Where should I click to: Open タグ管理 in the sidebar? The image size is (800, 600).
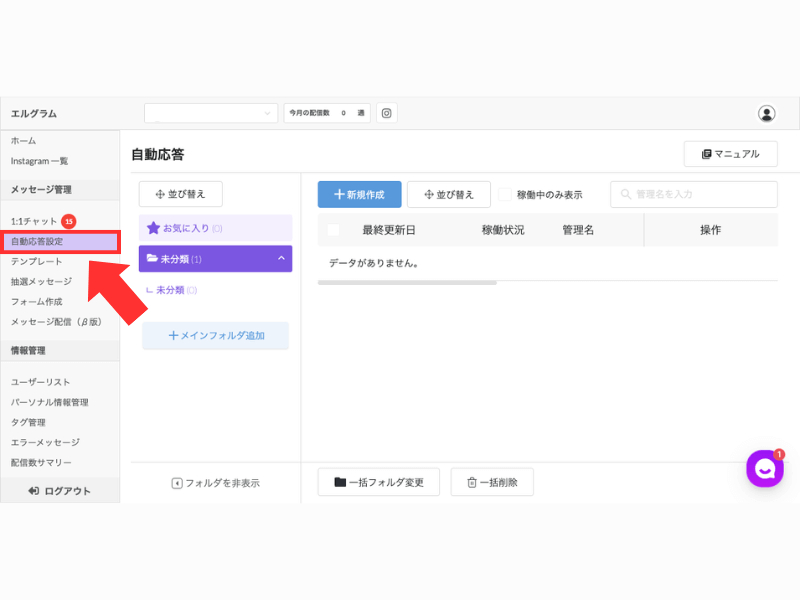[x=28, y=422]
